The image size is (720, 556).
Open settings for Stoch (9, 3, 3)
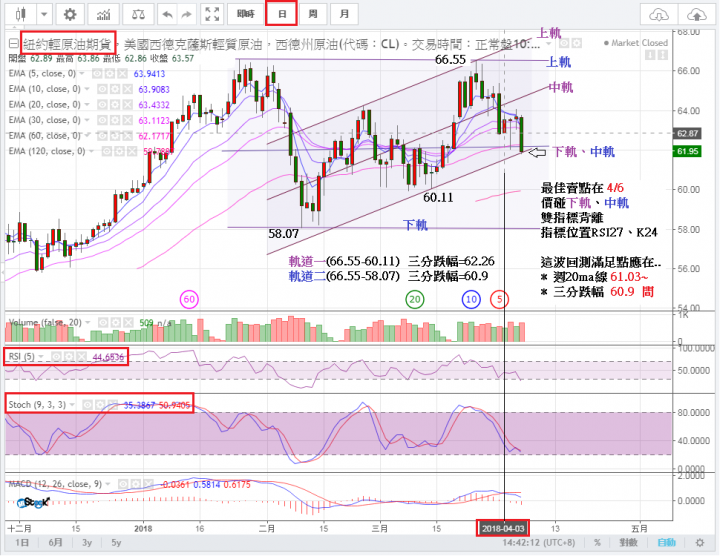(x=99, y=405)
